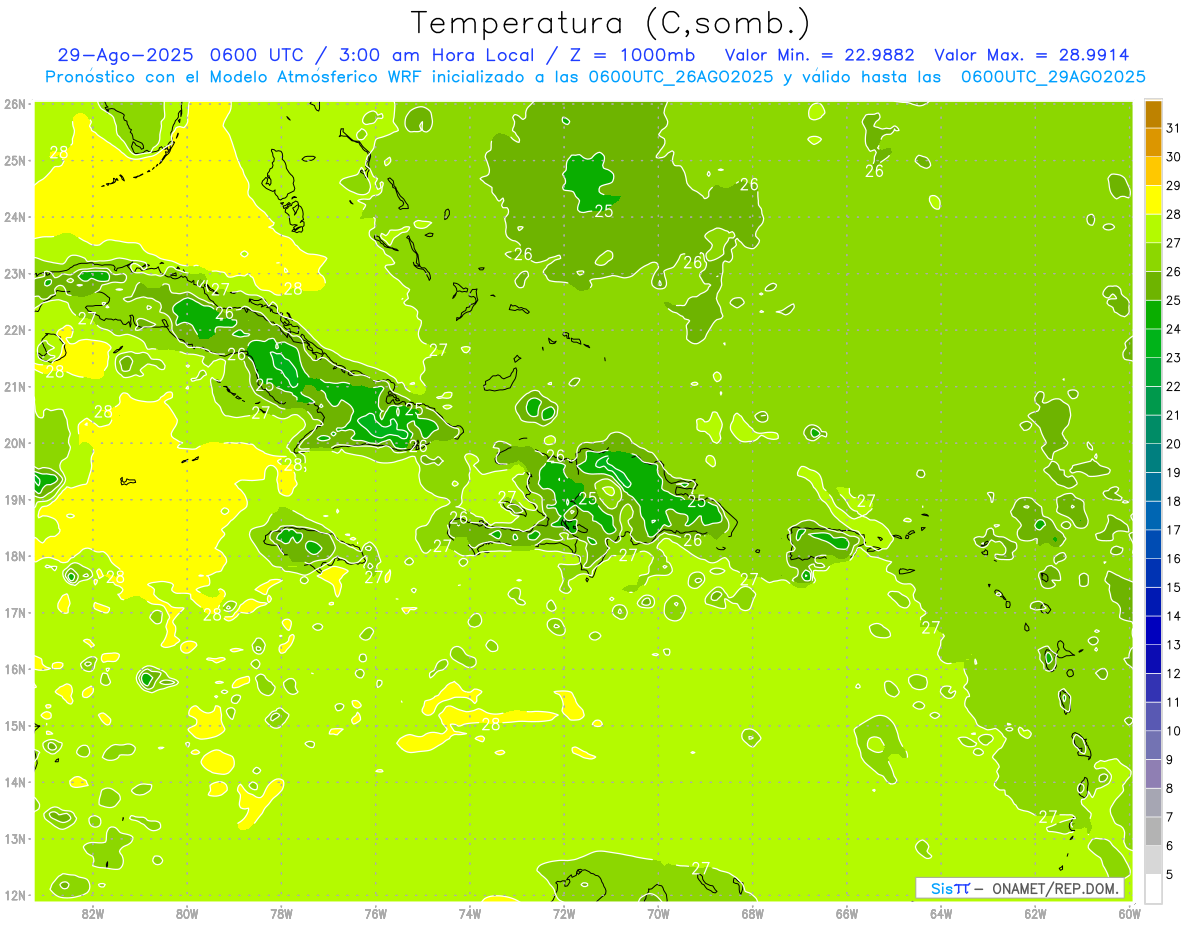Click the gray legend swatch between 6 and 7
Screen dimensions: 1200x927
1153,831
